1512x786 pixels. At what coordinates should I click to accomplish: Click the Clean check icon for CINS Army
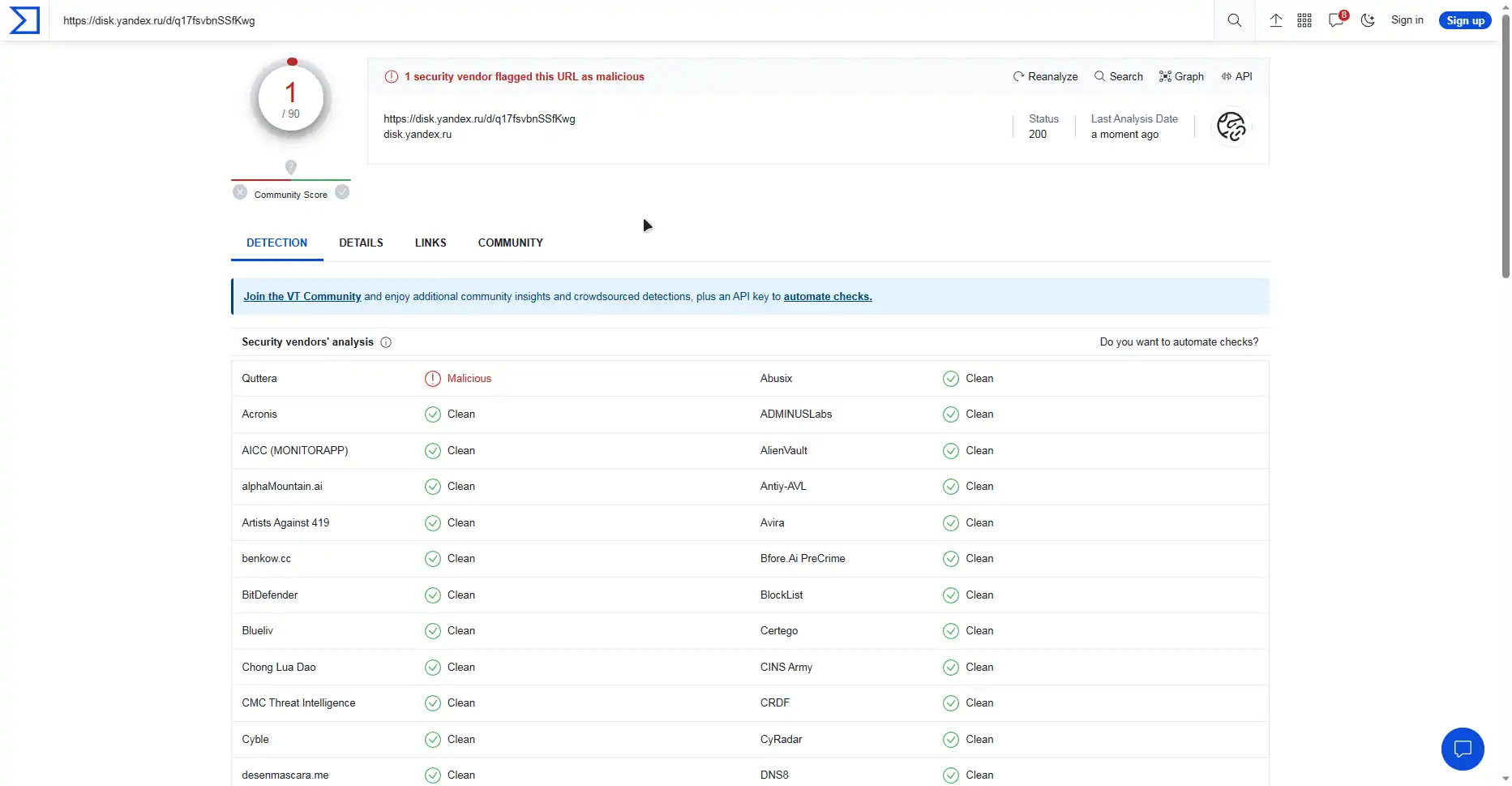pos(951,668)
